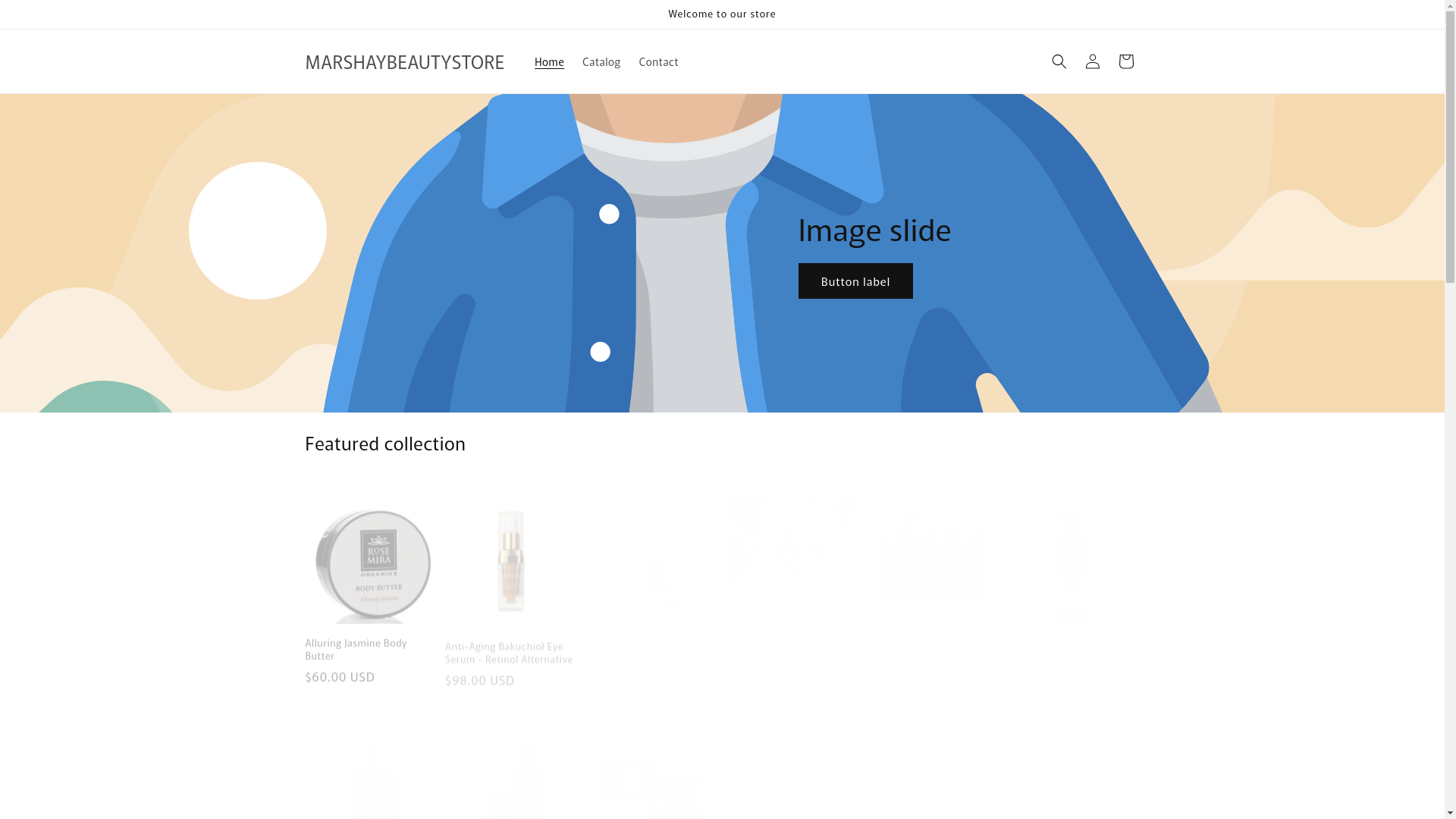Open the search magnifier icon
Screen dimensions: 1456x819
1059,61
